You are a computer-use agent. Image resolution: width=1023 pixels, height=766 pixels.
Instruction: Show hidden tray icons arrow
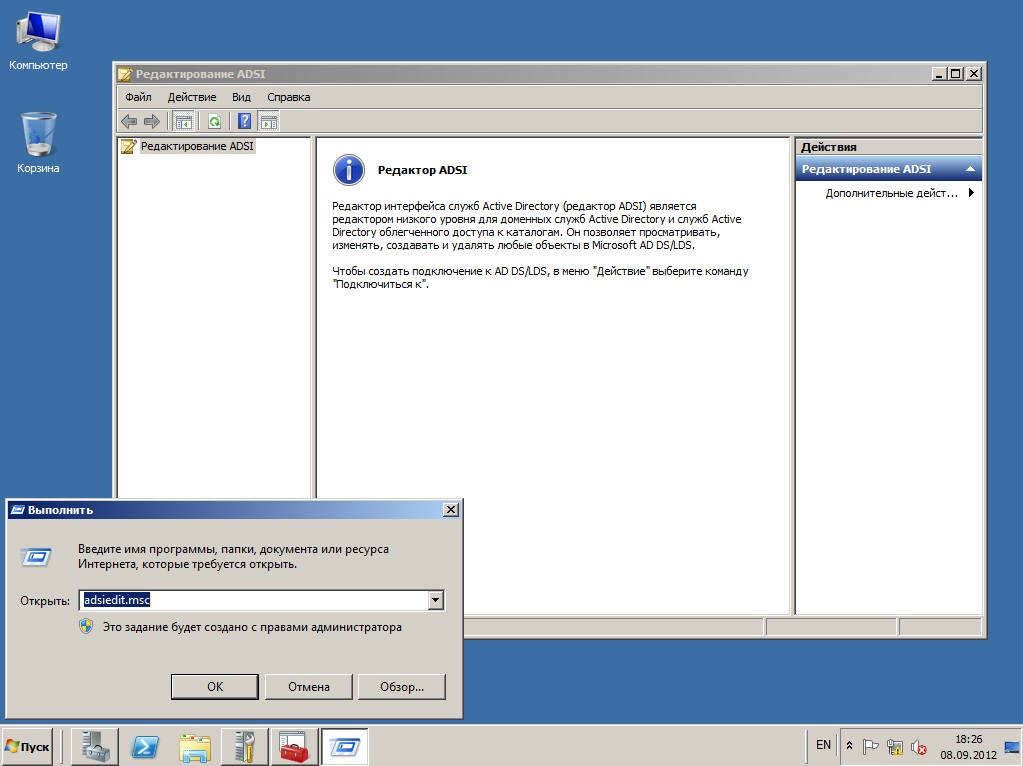click(849, 746)
